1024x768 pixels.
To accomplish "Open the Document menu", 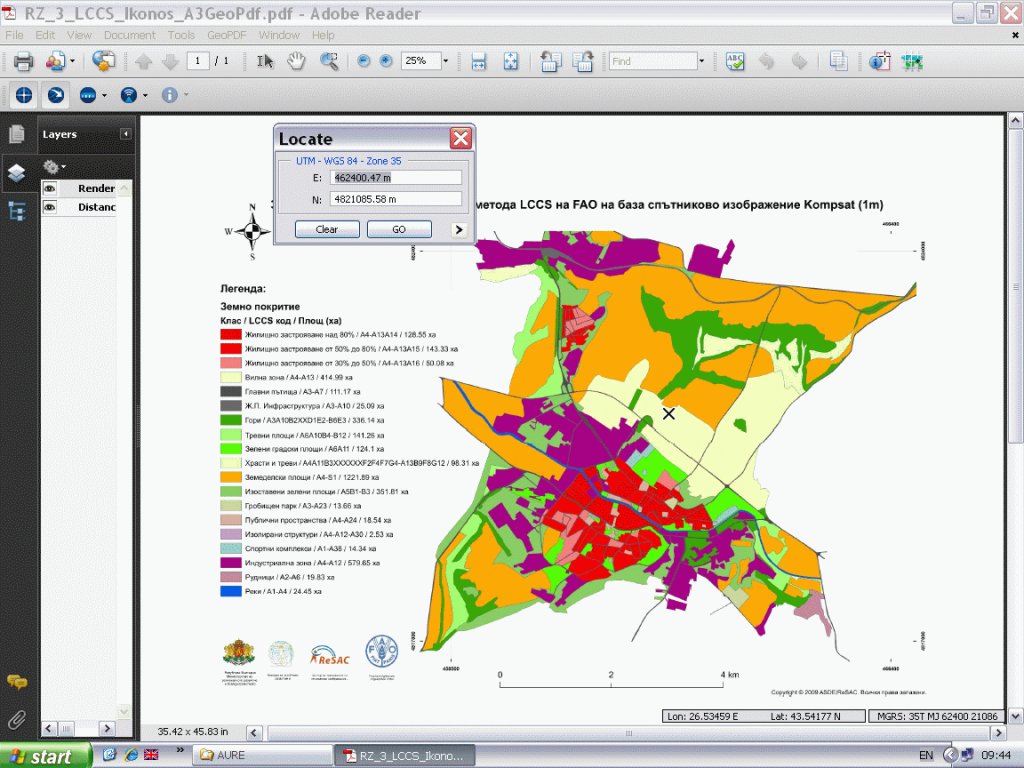I will coord(129,35).
